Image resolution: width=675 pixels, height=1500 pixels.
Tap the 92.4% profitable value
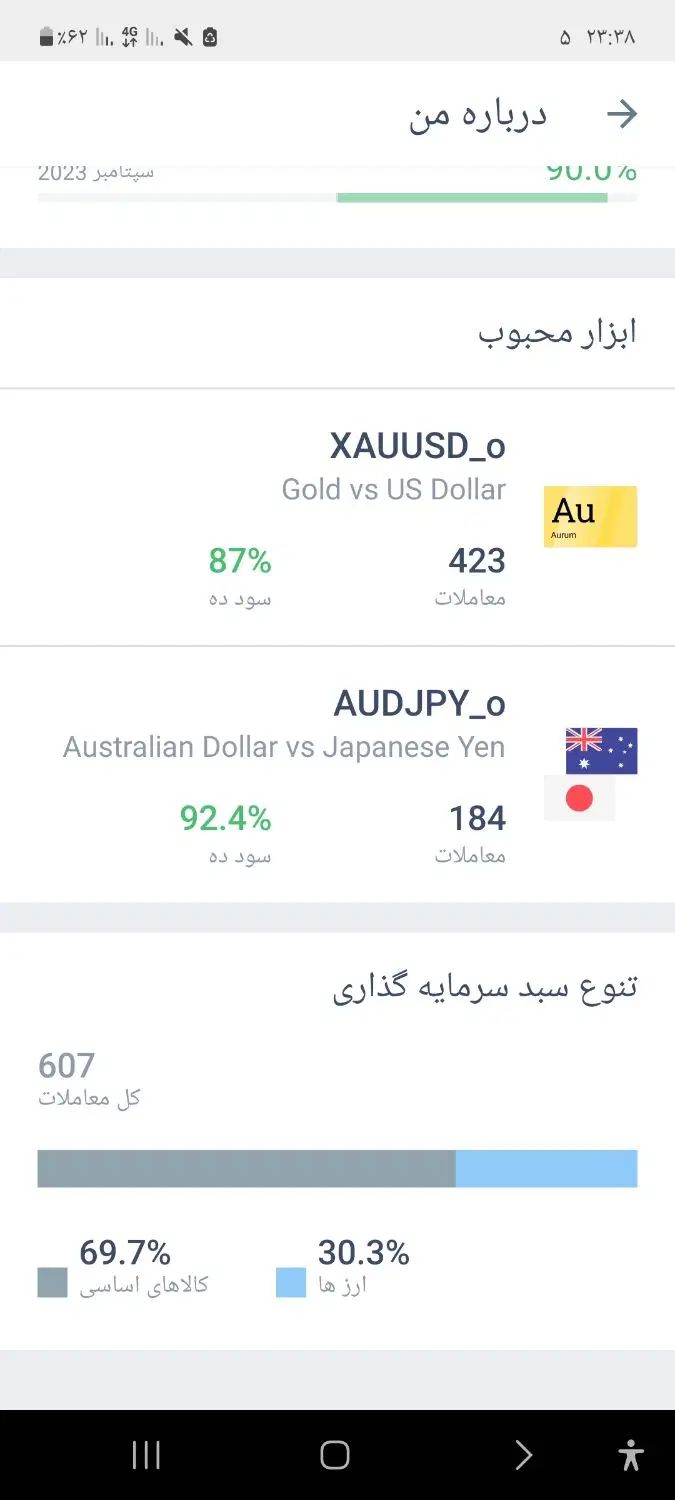[226, 819]
